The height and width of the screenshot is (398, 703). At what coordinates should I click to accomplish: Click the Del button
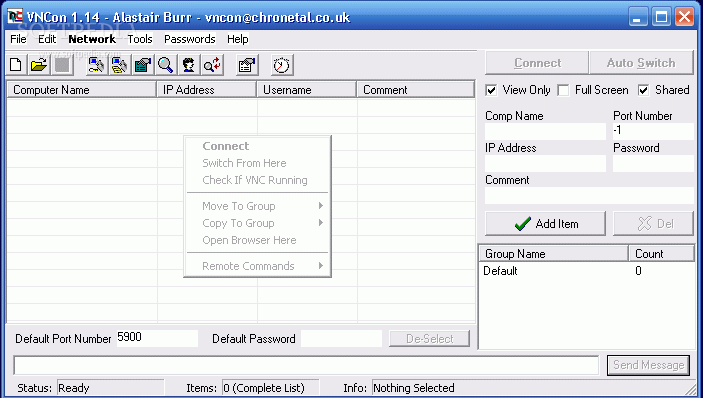(x=654, y=224)
